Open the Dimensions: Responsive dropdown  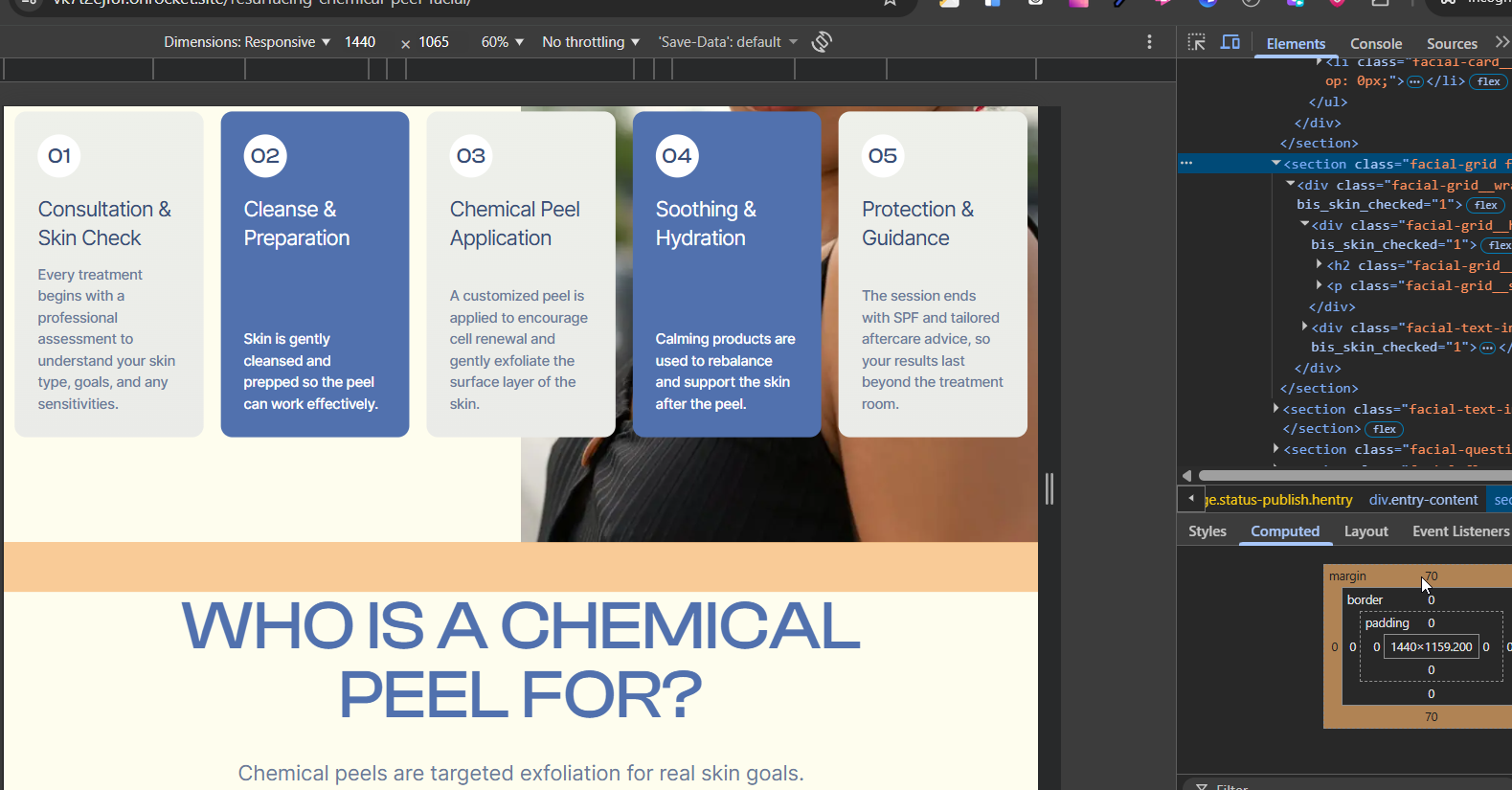[246, 42]
